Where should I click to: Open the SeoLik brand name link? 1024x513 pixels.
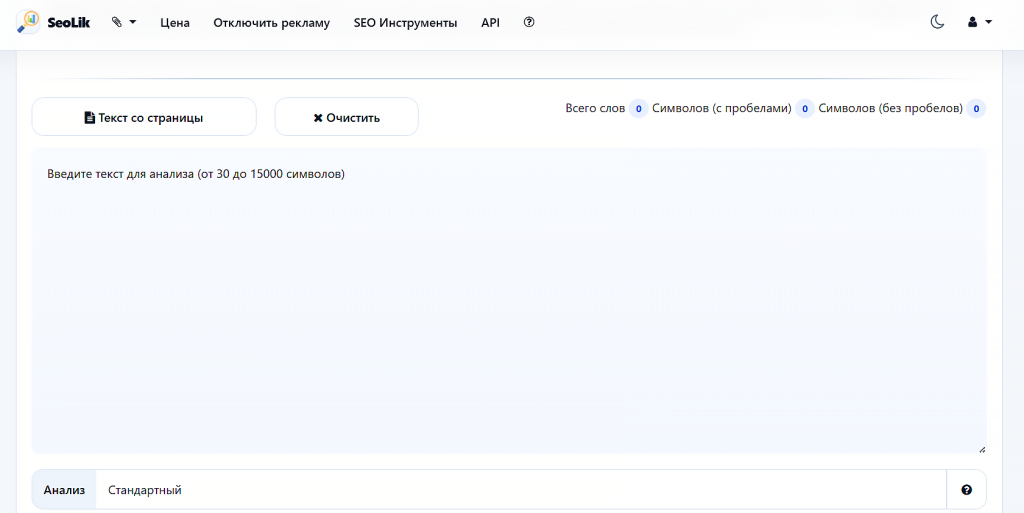tap(69, 23)
